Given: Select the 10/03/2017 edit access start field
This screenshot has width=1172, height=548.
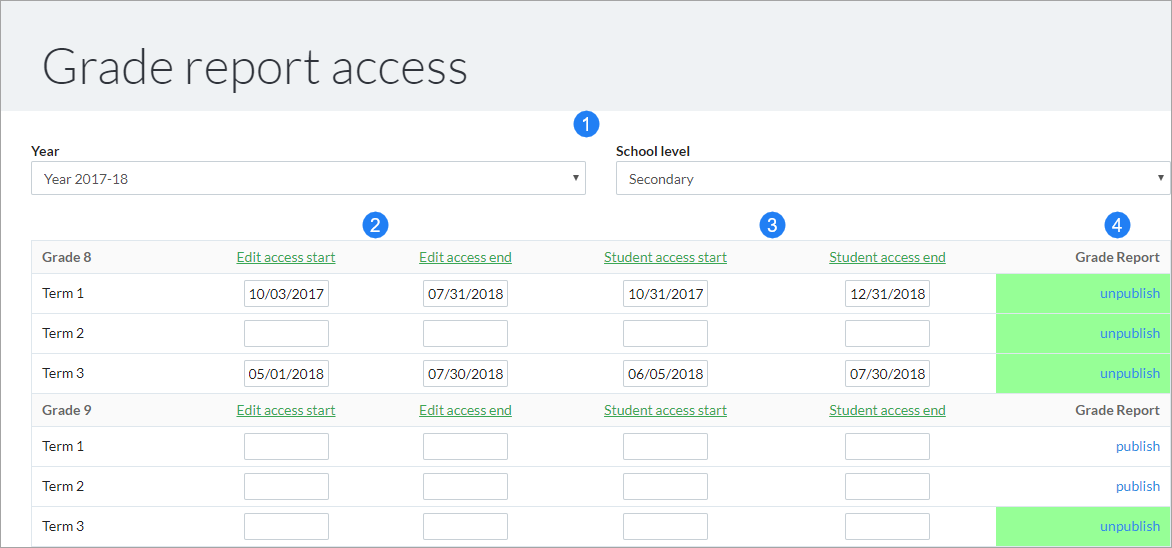Looking at the screenshot, I should [x=286, y=294].
